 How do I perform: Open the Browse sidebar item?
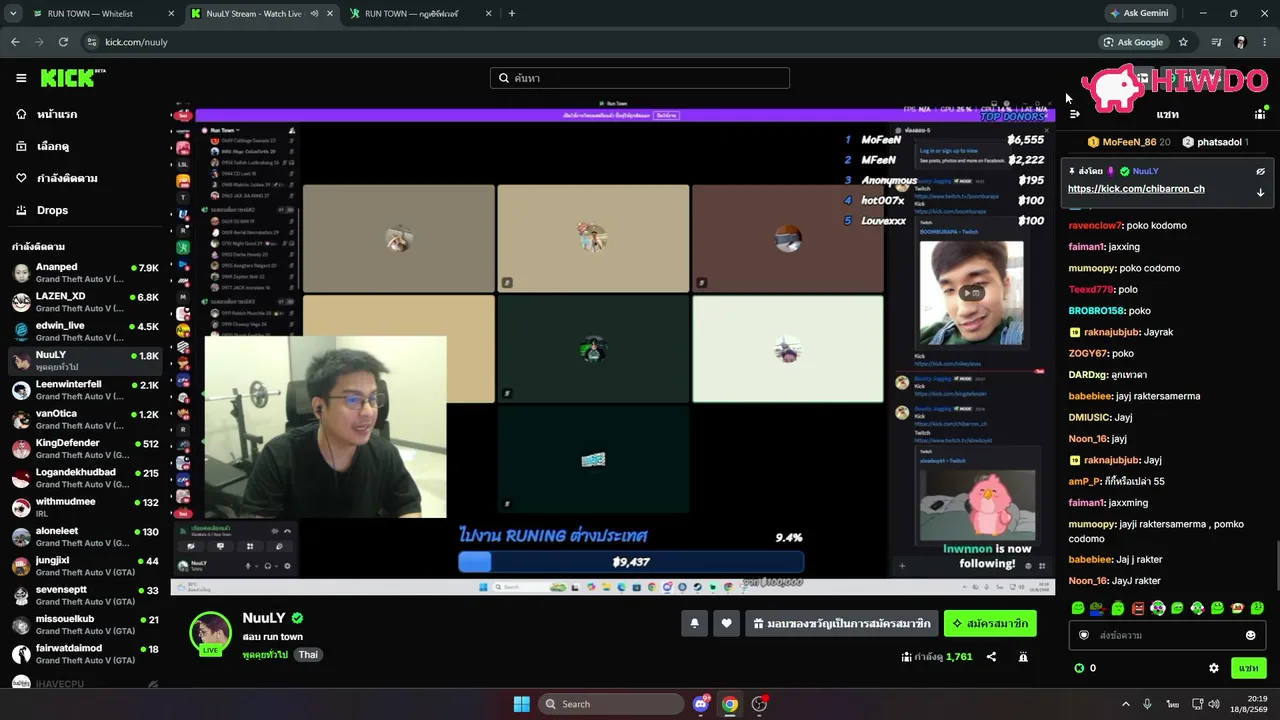coord(42,146)
